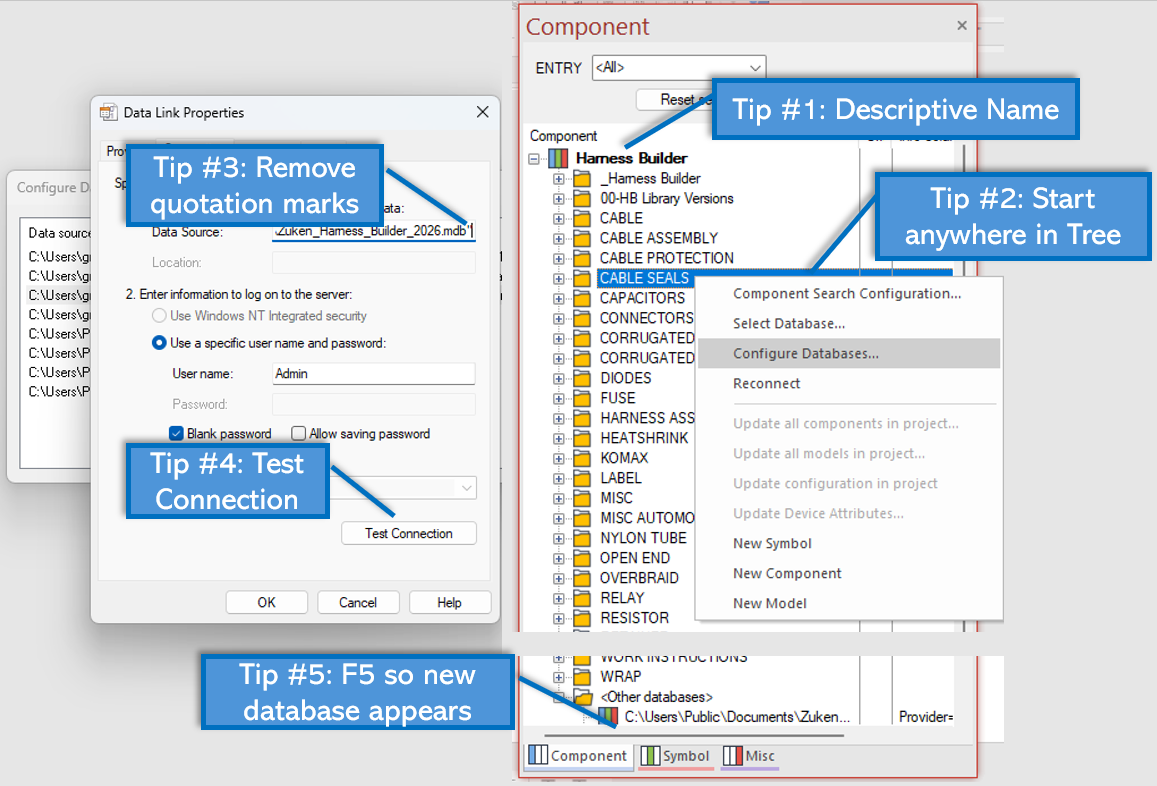Expand the CABLE ASSEMBLY tree node
1157x786 pixels.
[559, 238]
